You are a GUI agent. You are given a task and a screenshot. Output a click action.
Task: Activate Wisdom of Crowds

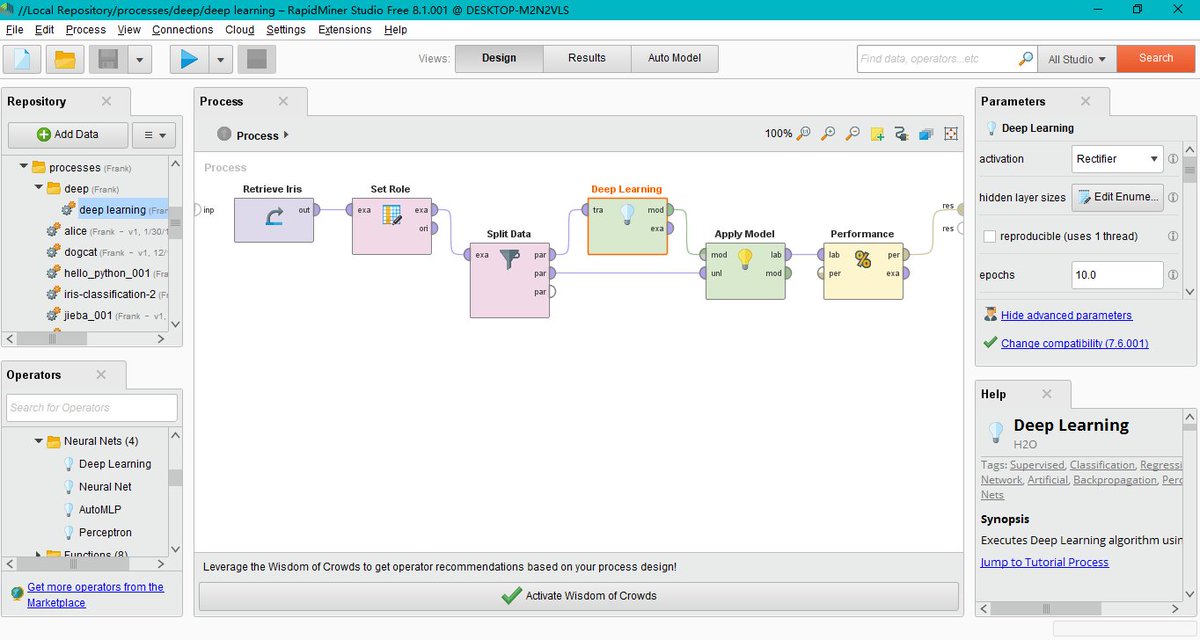[579, 596]
